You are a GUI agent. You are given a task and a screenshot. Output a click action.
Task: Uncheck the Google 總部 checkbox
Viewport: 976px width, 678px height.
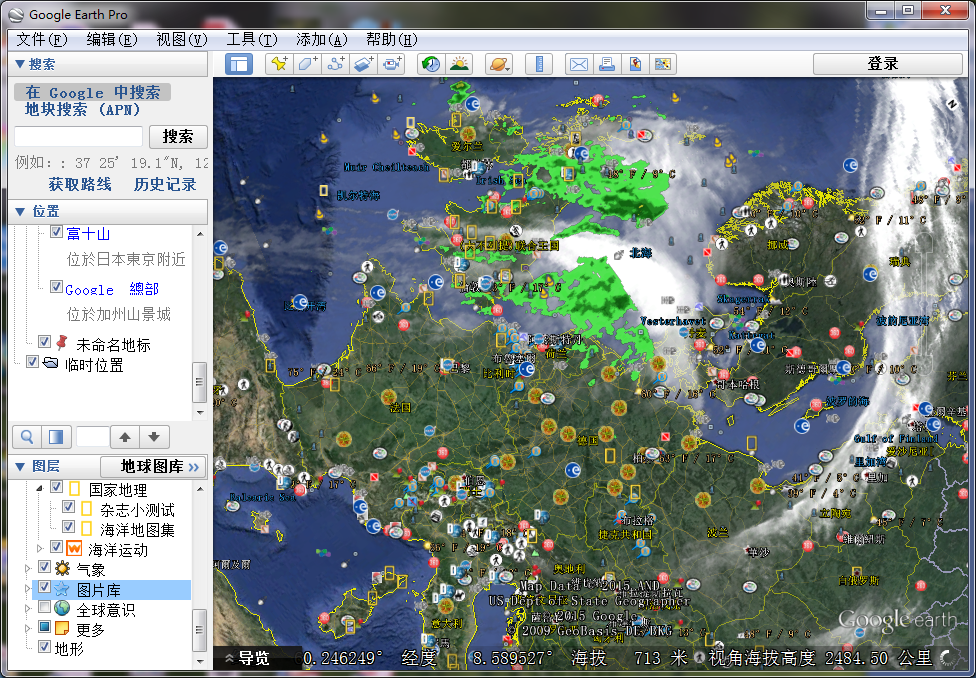pyautogui.click(x=56, y=287)
